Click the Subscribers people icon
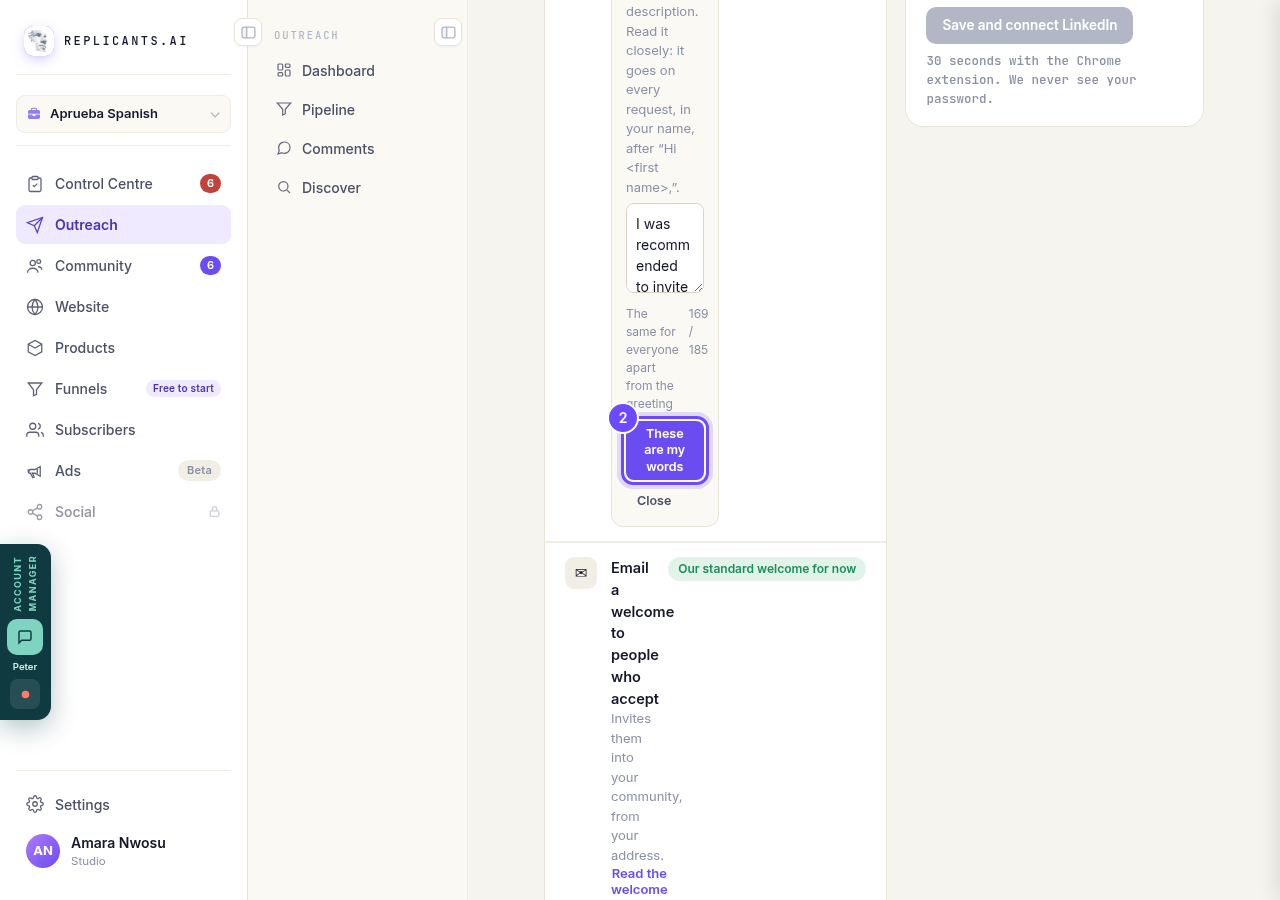This screenshot has width=1280, height=900. [35, 430]
